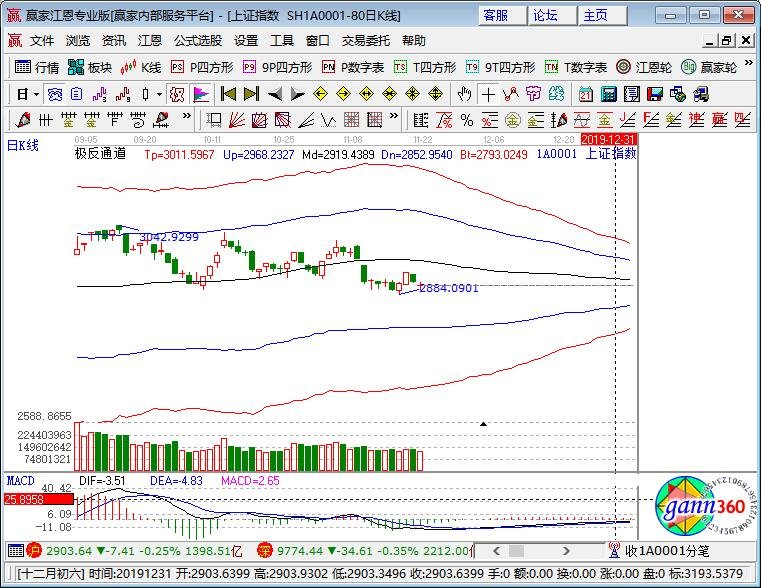Click the save floppy disk icon
Screen dimensions: 761x588
click(655, 94)
